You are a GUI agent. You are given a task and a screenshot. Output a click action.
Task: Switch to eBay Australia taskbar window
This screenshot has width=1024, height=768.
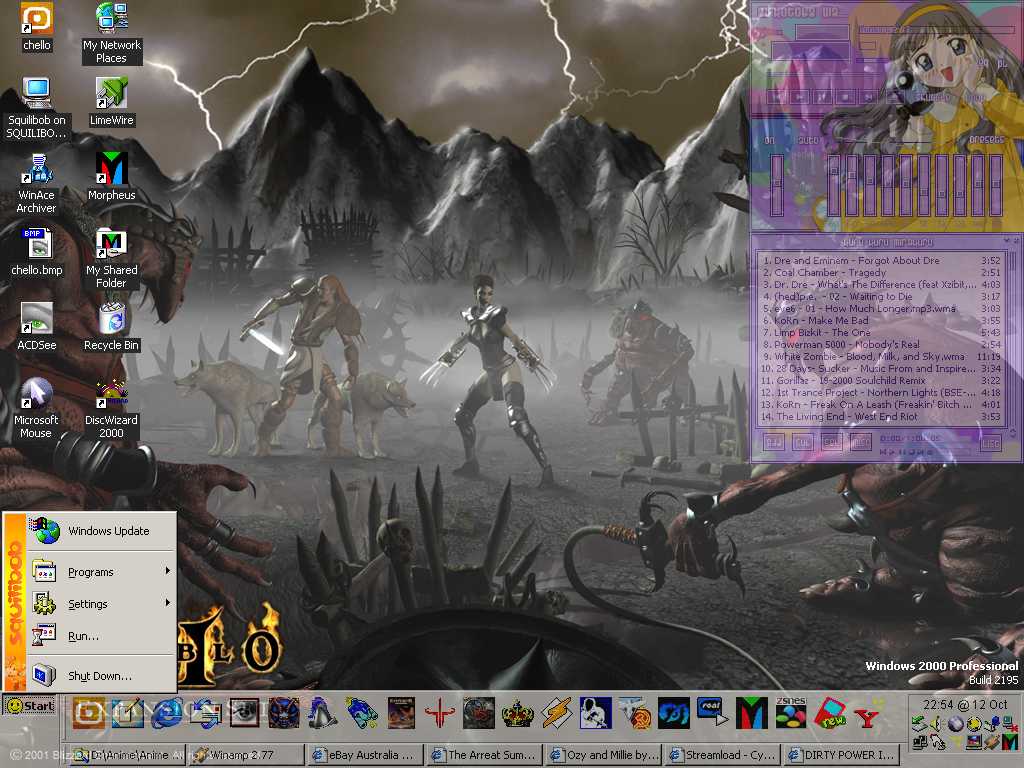pos(365,755)
